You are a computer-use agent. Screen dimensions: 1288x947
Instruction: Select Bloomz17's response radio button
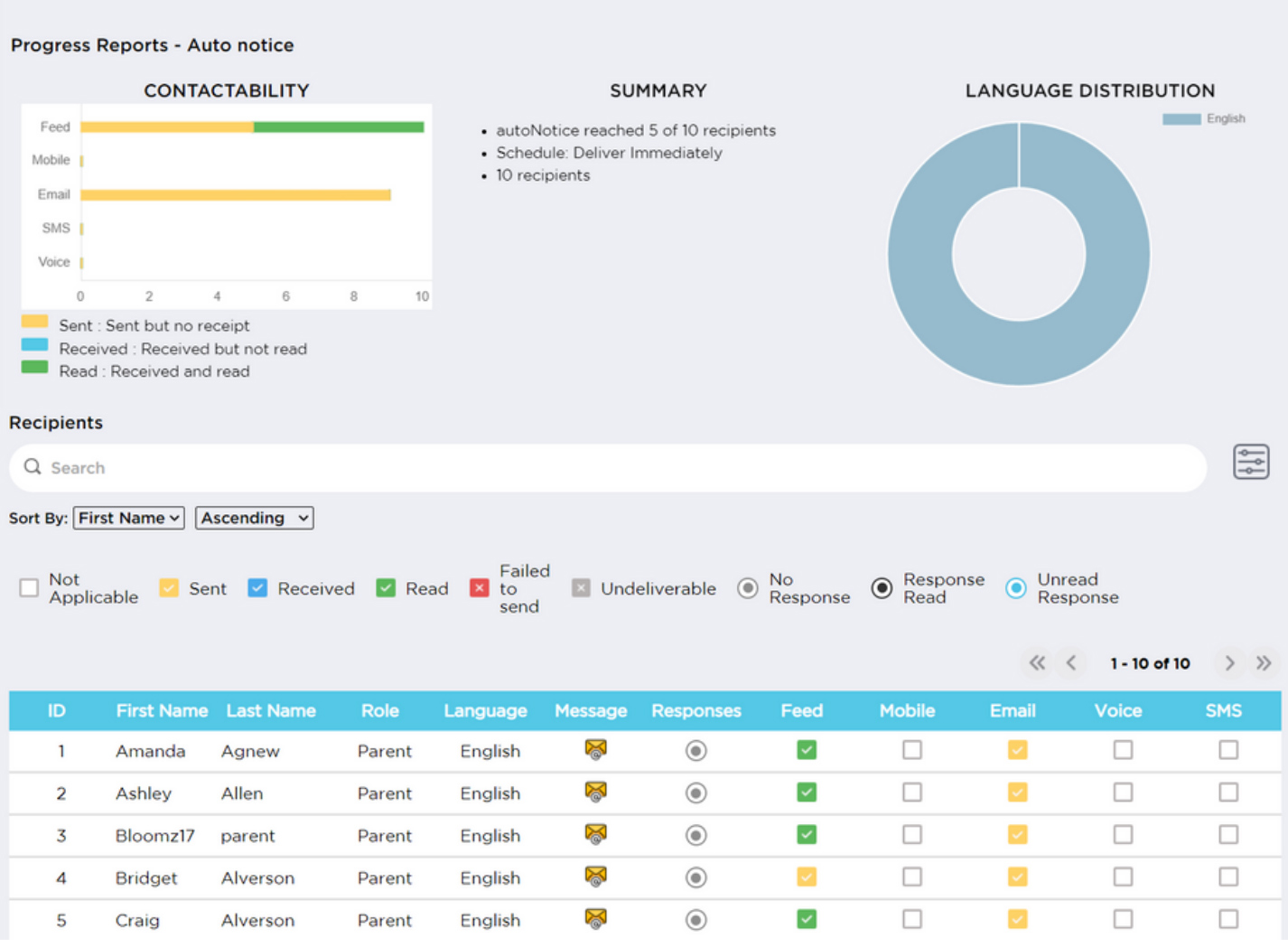[695, 835]
